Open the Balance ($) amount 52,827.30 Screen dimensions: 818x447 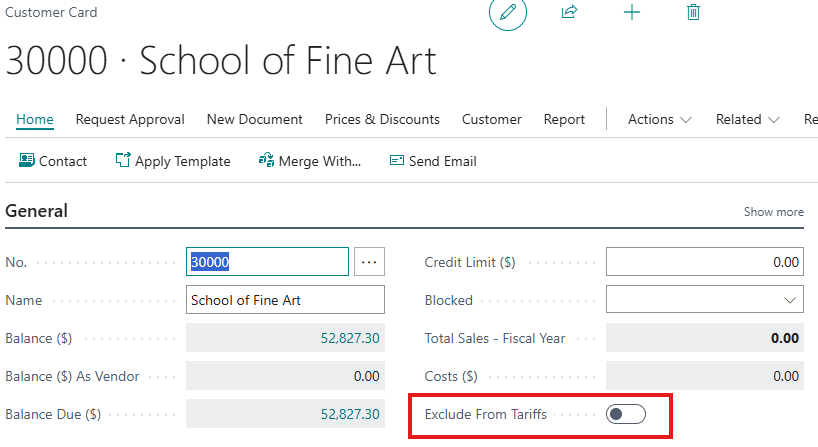tap(349, 339)
